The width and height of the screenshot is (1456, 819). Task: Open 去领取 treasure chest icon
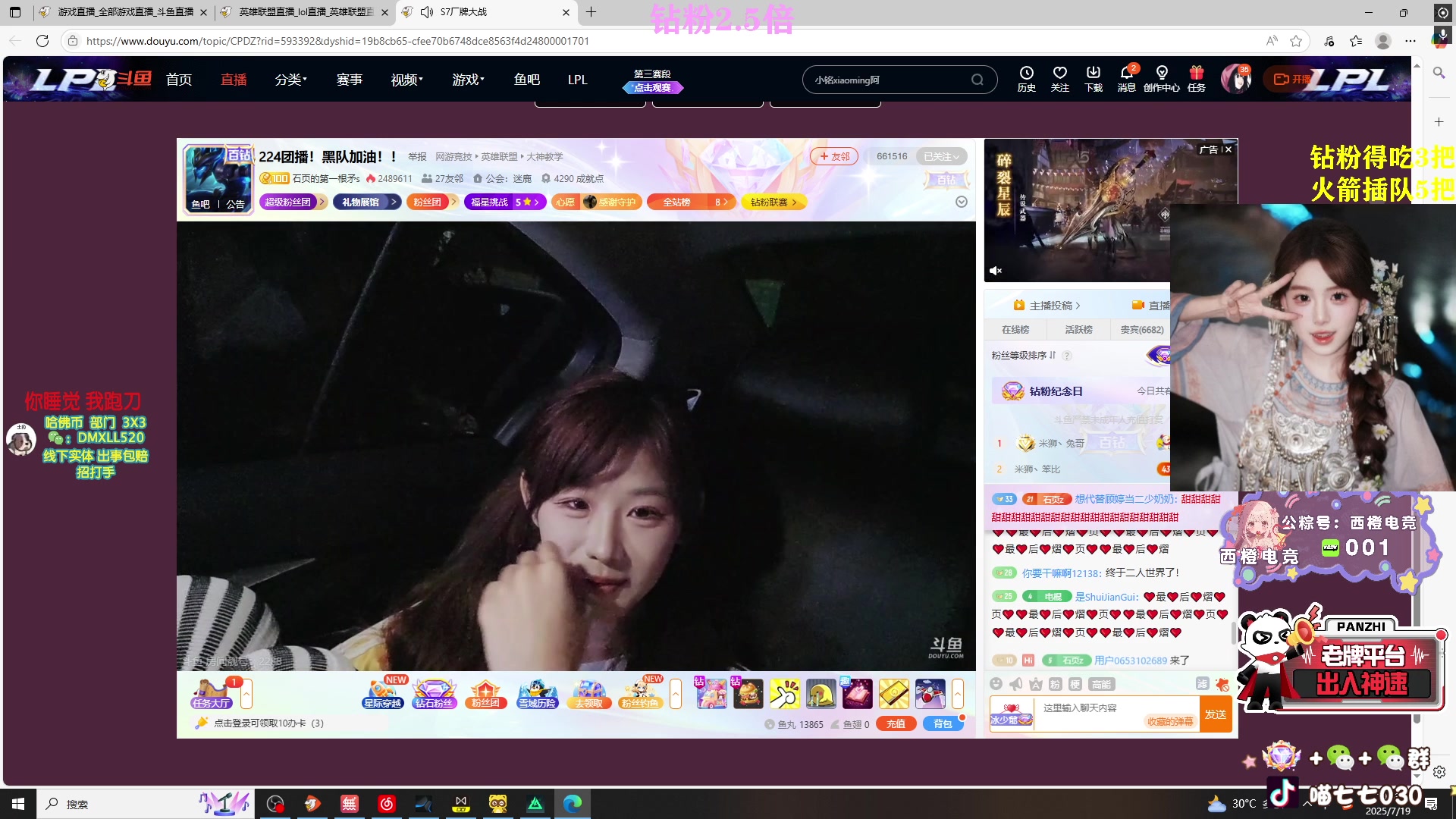pos(588,693)
